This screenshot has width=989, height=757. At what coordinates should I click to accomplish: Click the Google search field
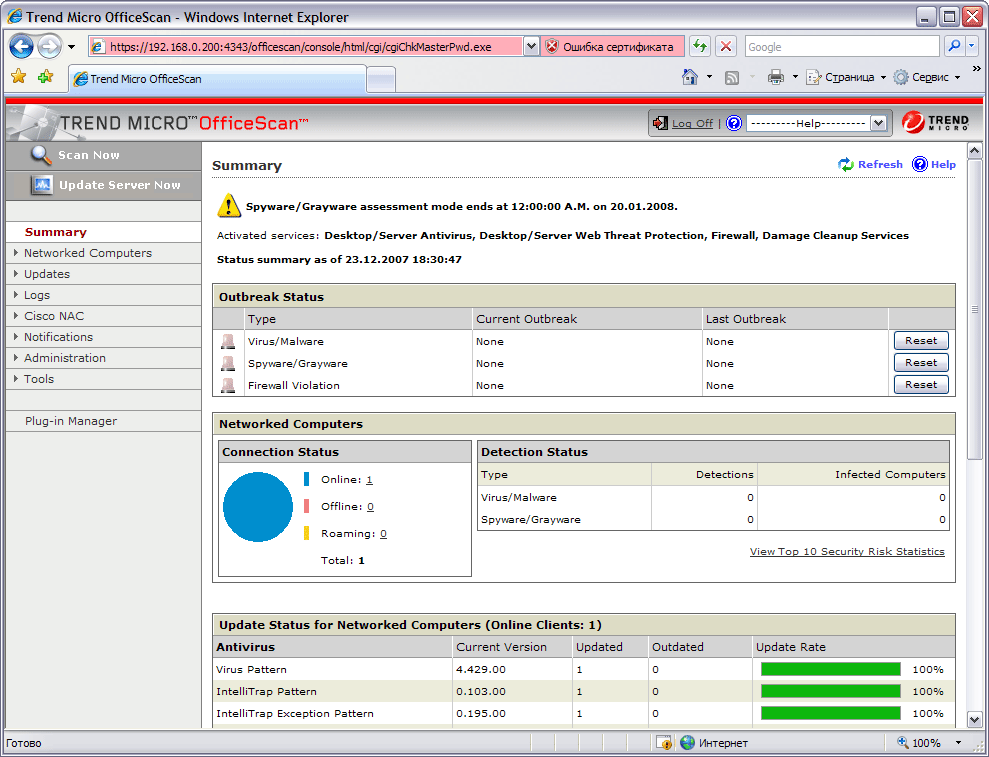[842, 47]
